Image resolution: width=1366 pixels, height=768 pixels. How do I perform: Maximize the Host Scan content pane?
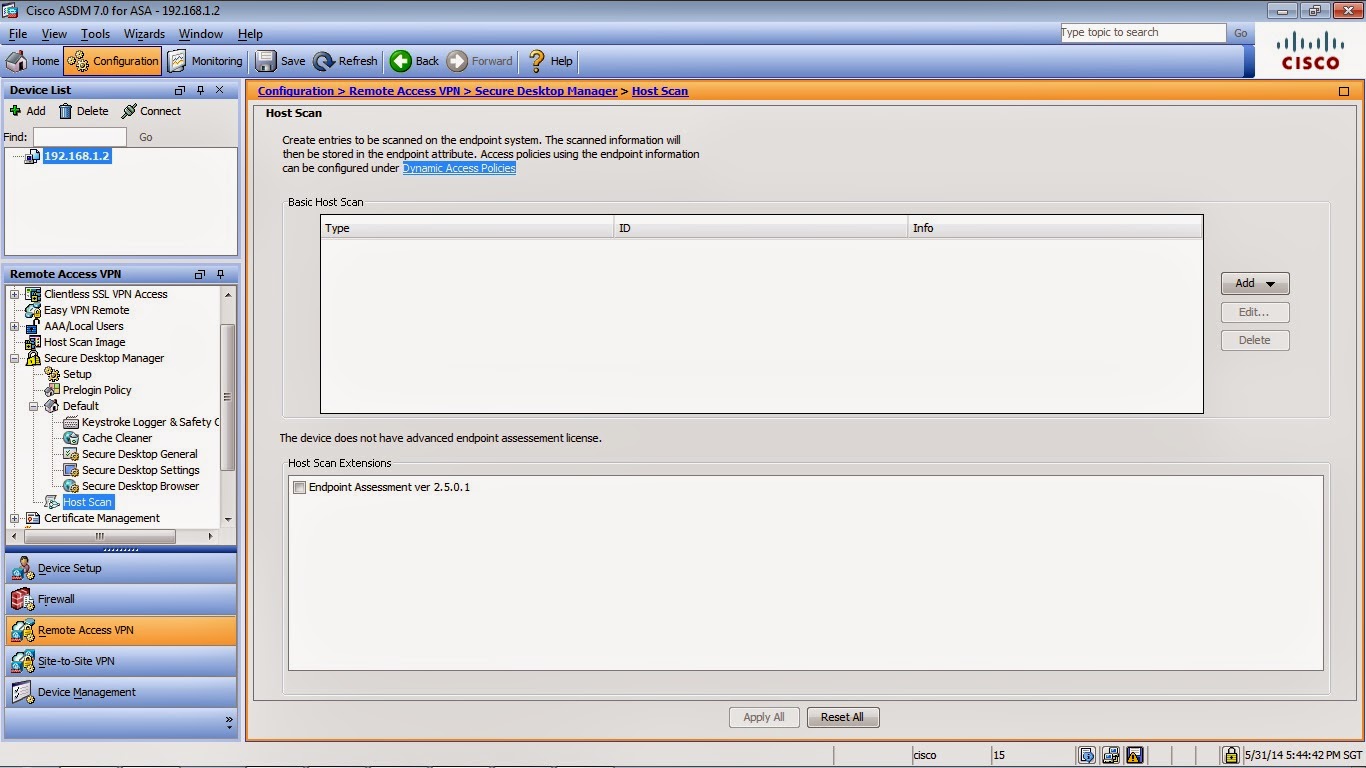[1344, 91]
